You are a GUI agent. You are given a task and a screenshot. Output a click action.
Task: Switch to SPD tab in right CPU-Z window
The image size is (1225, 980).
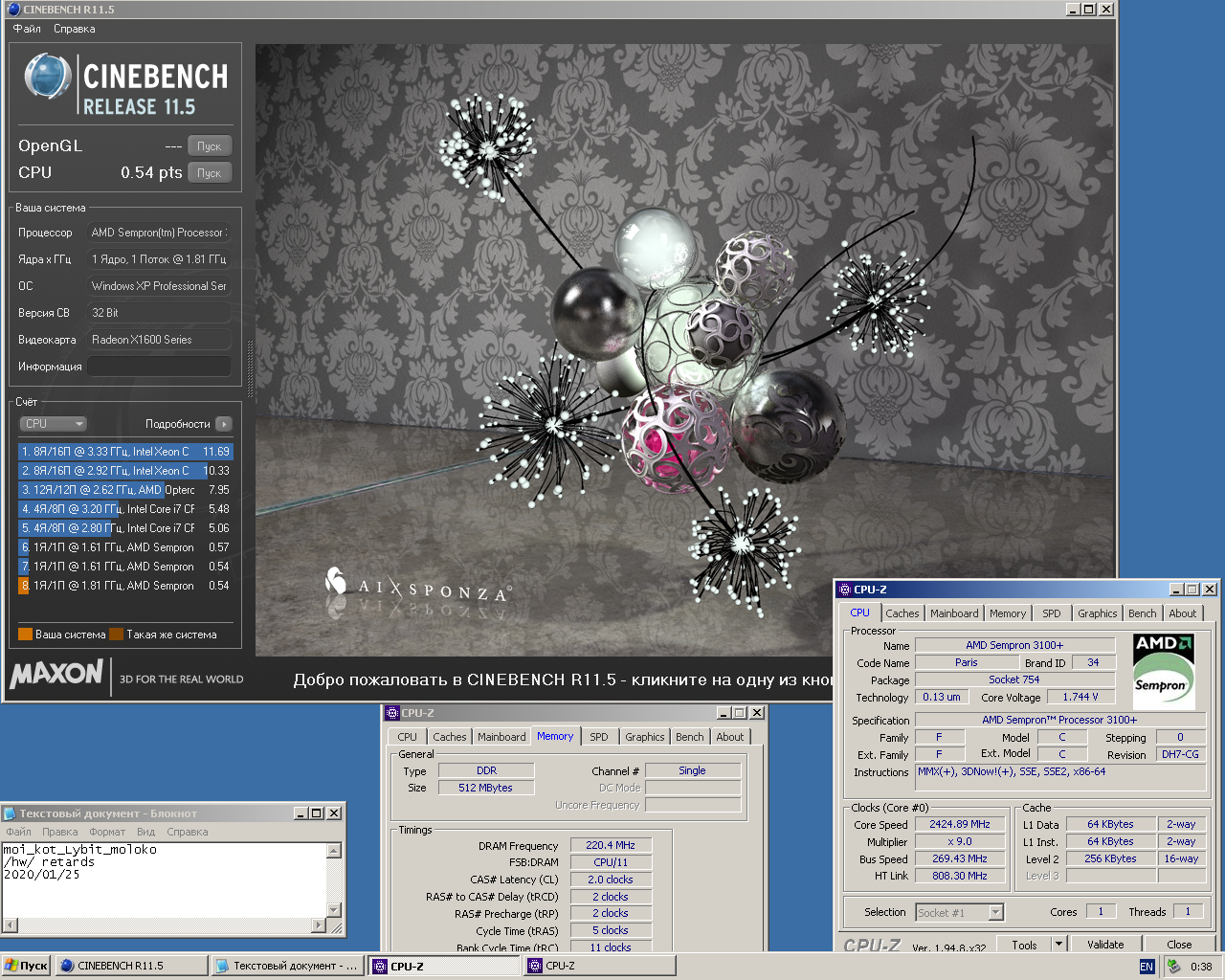1052,613
